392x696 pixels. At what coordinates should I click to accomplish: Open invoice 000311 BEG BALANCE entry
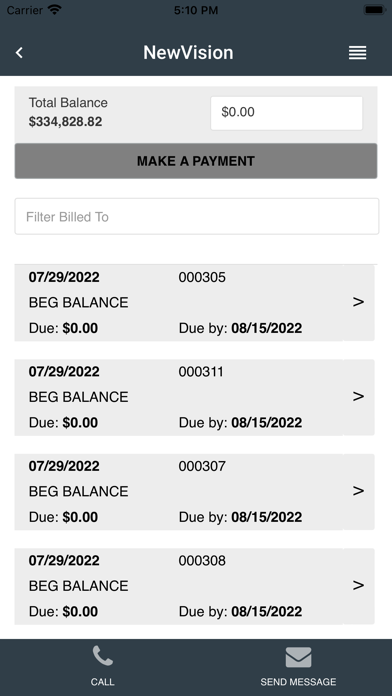(x=79, y=397)
